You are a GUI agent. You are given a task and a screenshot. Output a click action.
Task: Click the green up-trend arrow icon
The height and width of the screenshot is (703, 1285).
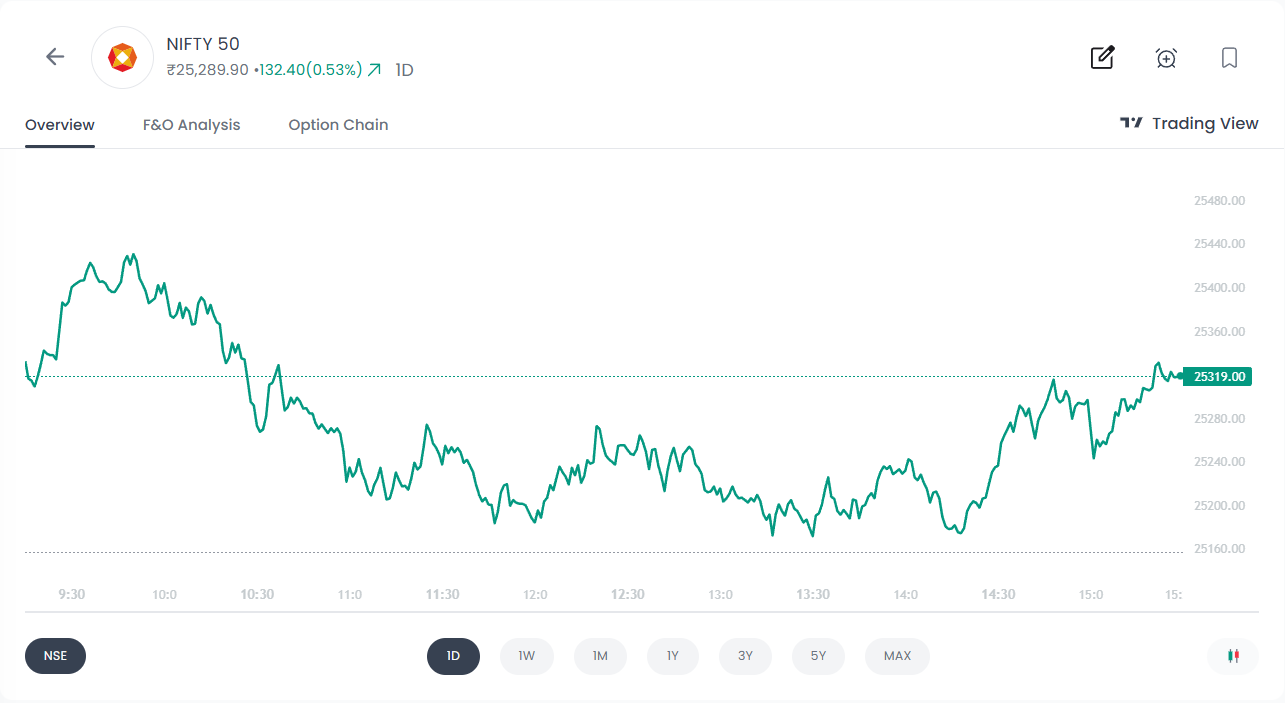pos(375,70)
